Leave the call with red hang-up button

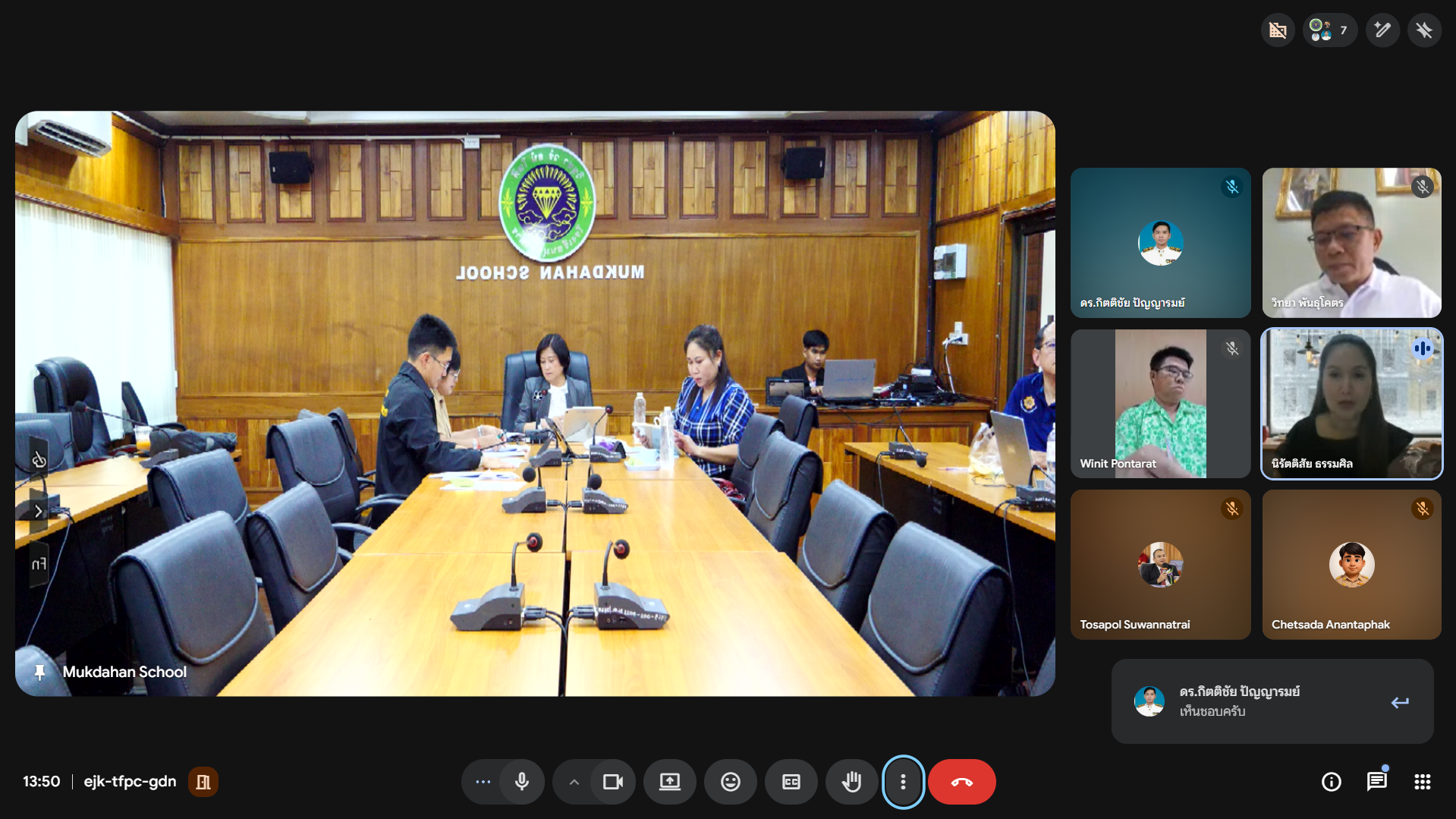[961, 782]
